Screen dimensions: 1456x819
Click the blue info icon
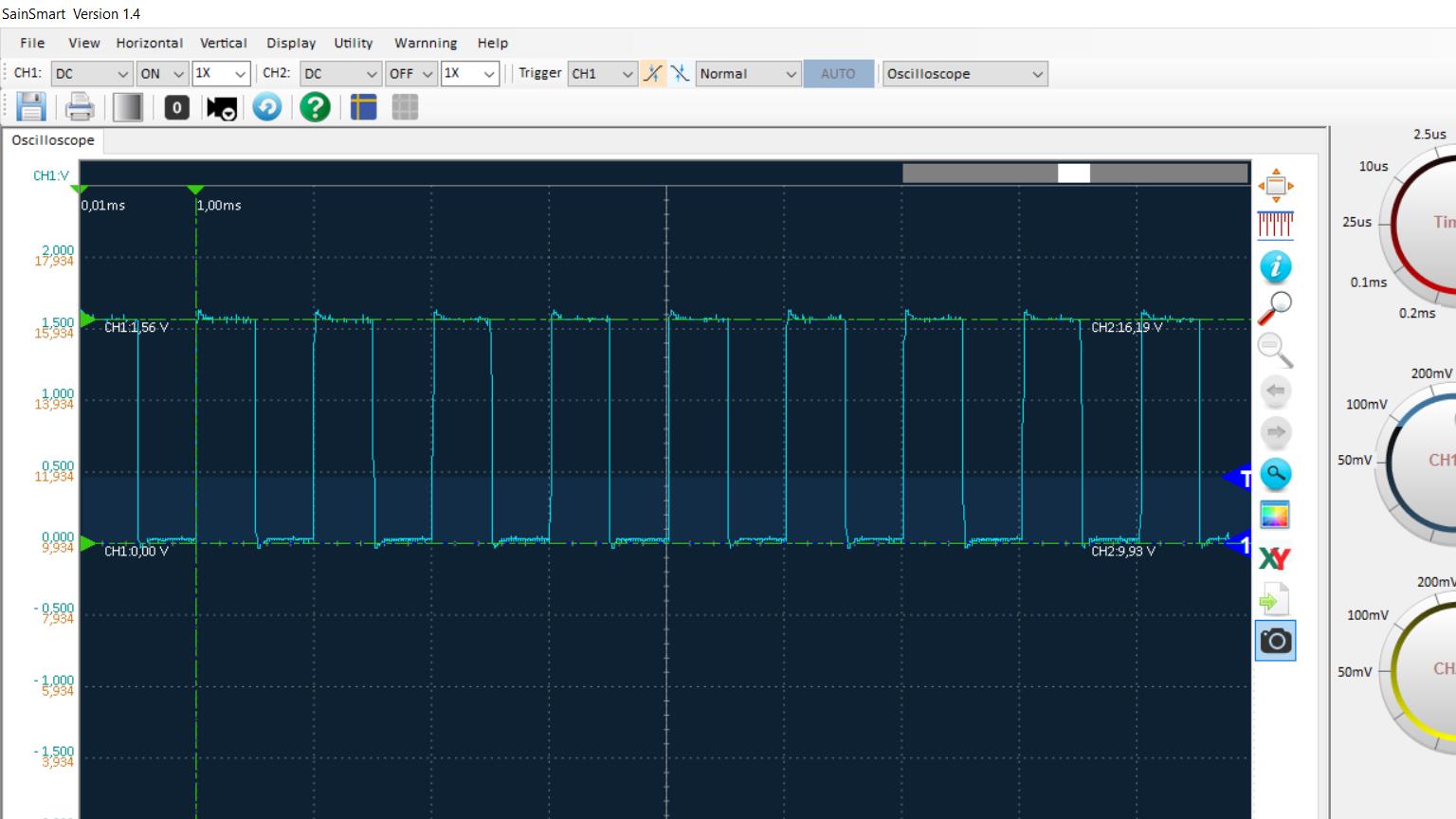click(1276, 266)
